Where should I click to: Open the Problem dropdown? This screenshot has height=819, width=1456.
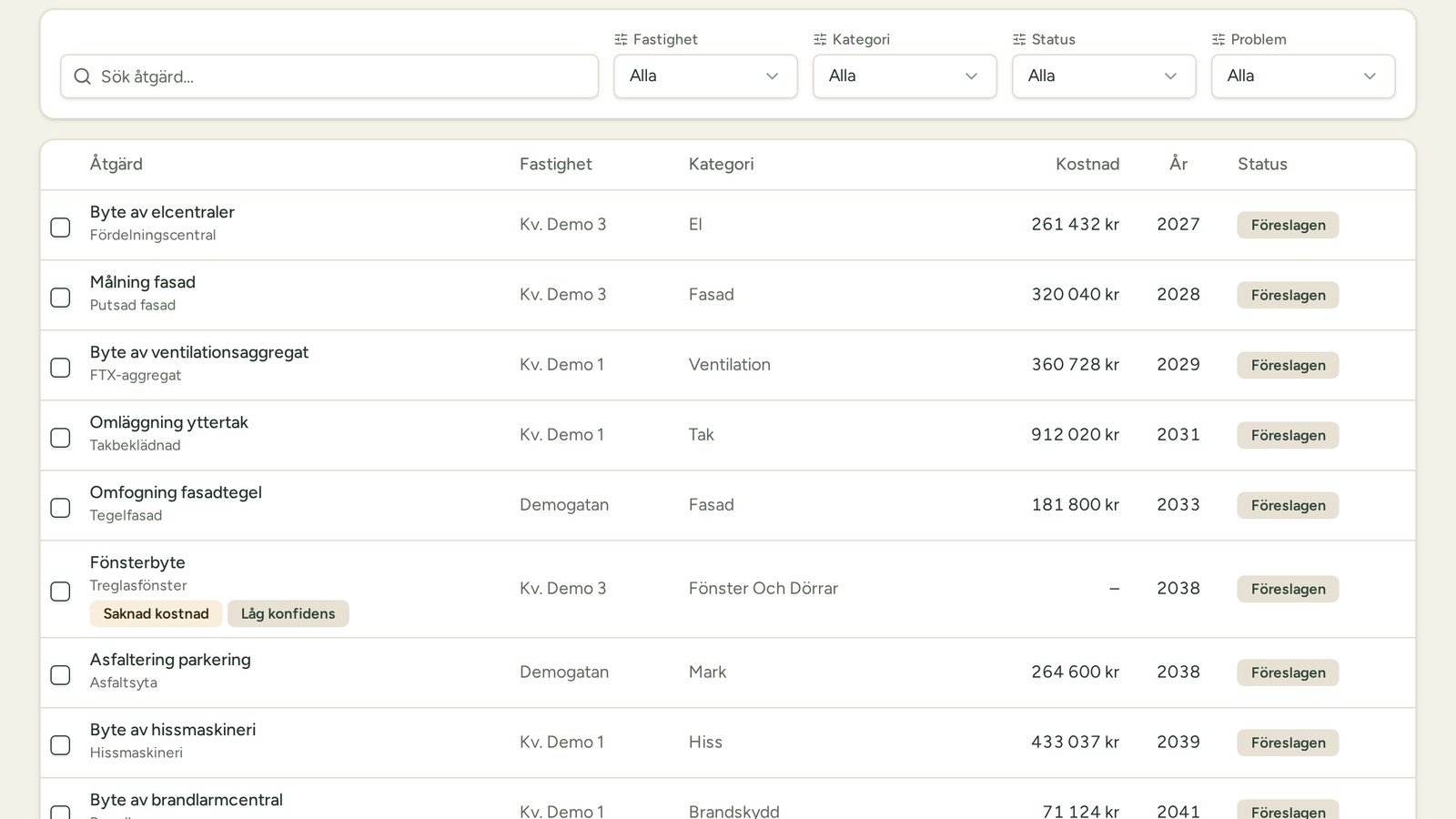[1303, 76]
